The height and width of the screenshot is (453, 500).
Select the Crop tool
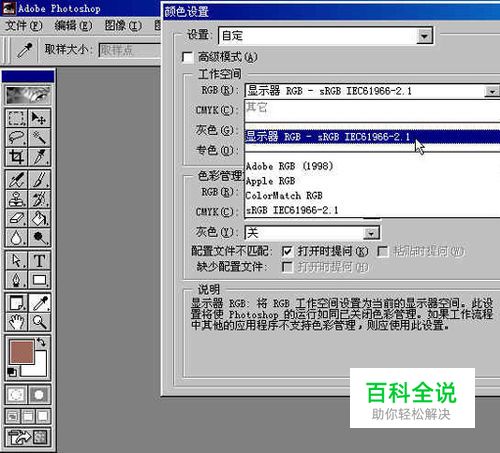tap(16, 157)
